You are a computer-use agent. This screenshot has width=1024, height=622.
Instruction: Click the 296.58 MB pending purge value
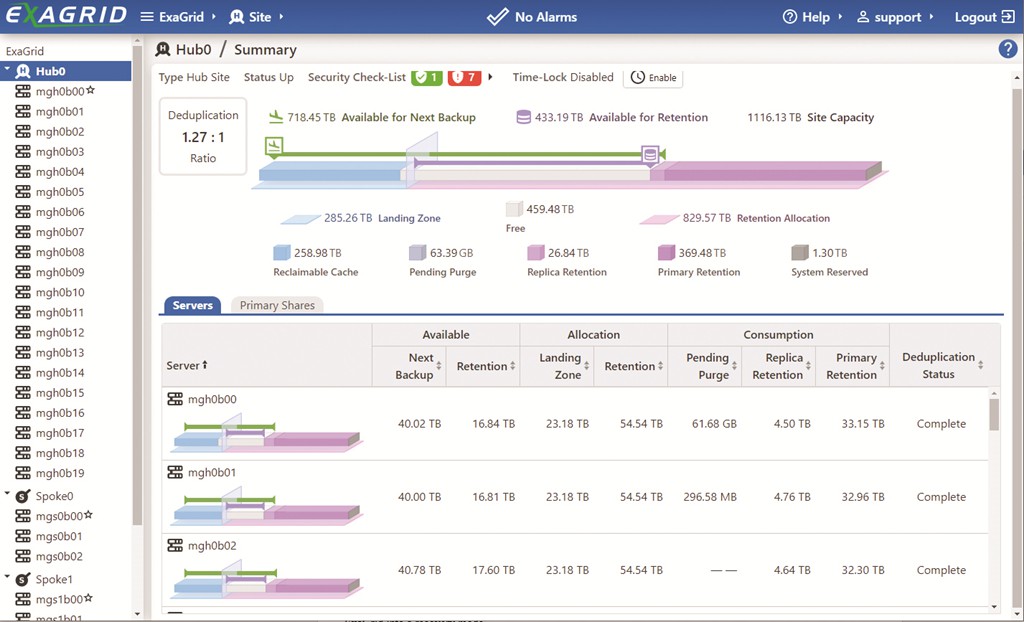(x=710, y=497)
